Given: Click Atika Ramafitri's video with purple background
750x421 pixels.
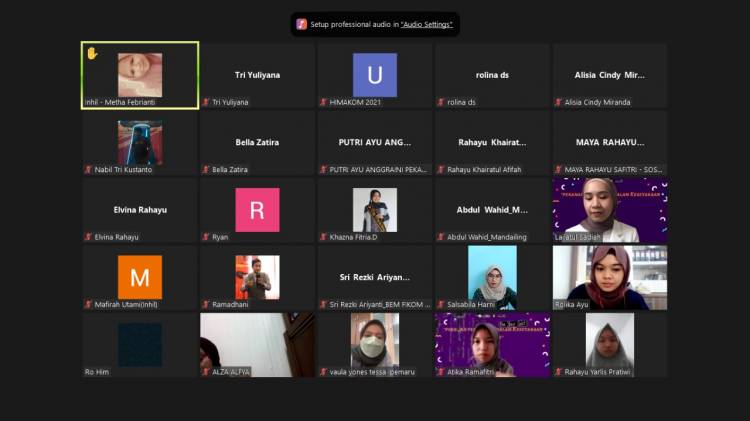Looking at the screenshot, I should (493, 343).
